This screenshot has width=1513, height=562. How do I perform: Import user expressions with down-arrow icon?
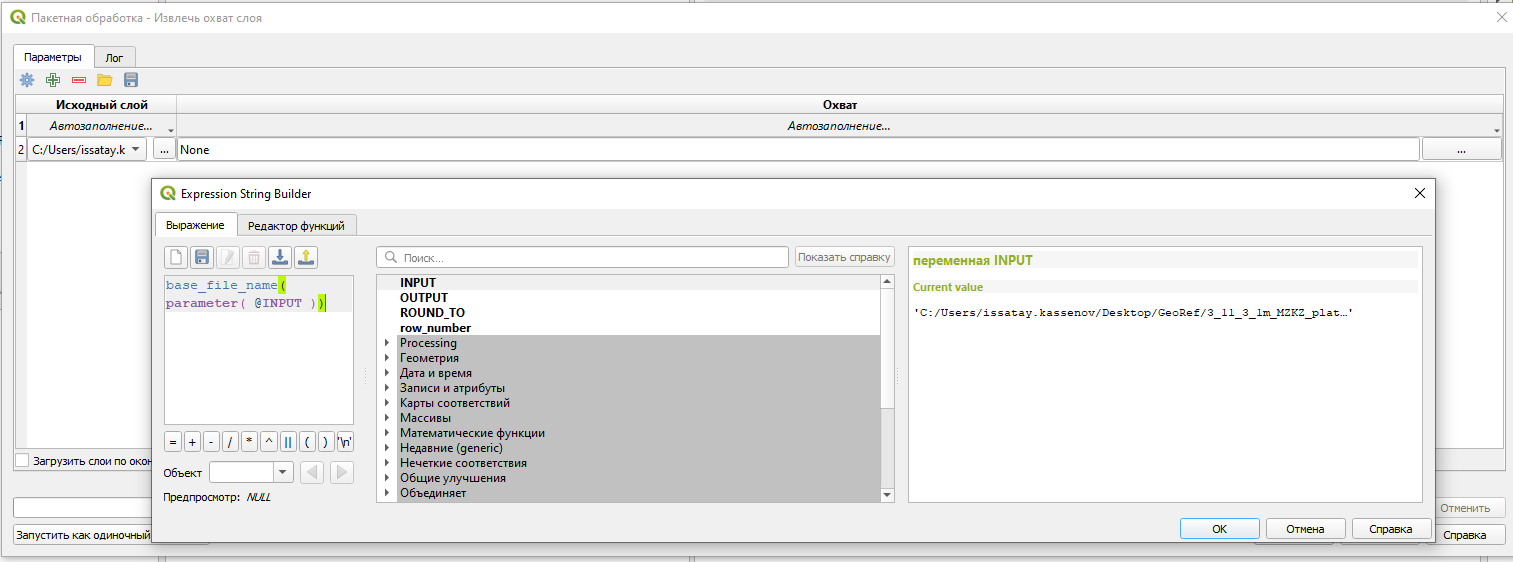280,258
